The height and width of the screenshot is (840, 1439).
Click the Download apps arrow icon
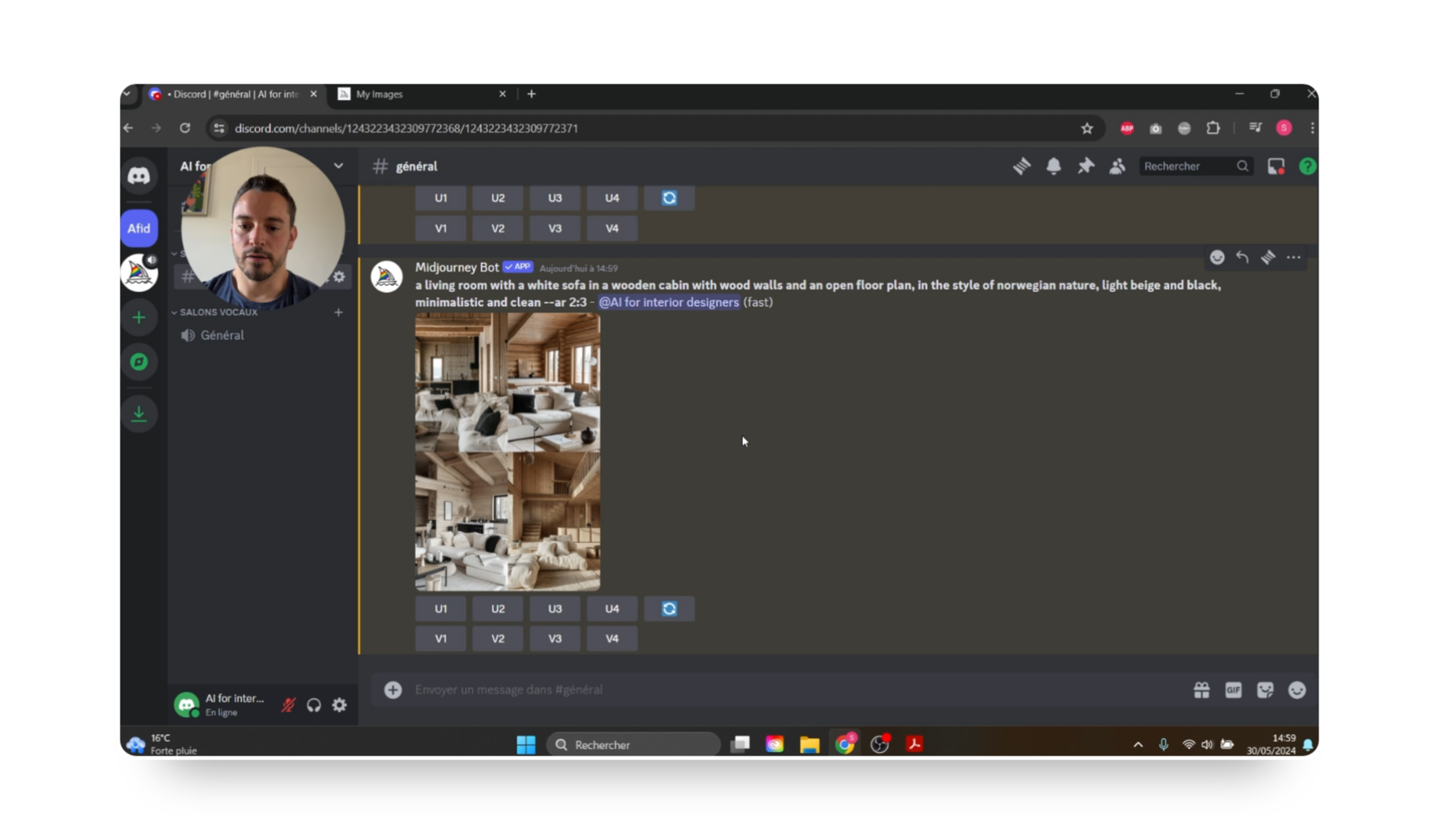139,413
